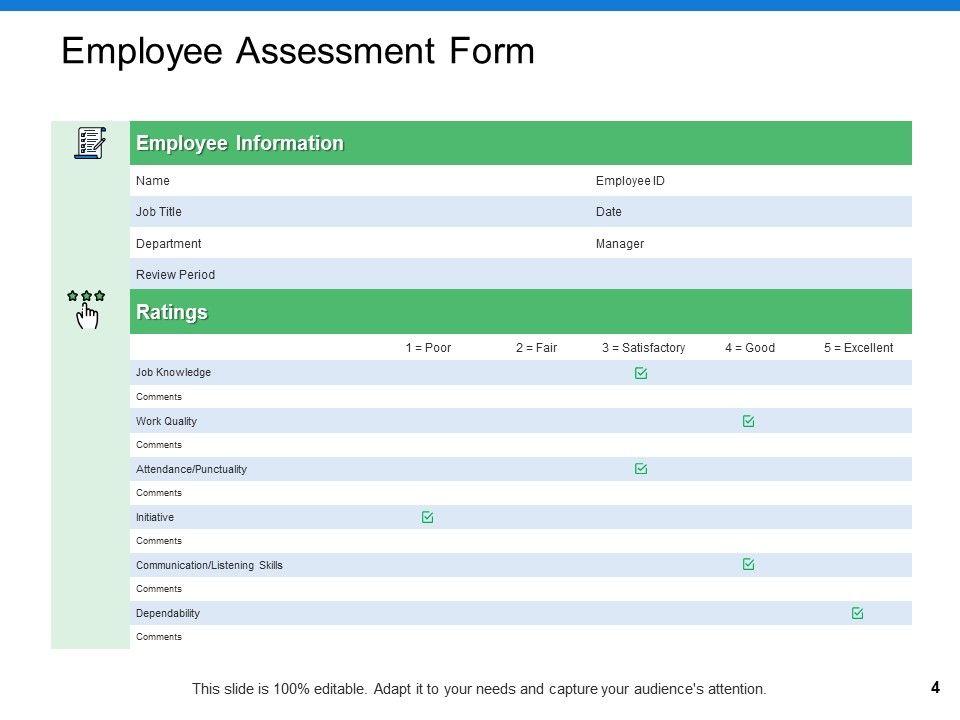960x720 pixels.
Task: Click the Job Title field row
Action: [159, 212]
